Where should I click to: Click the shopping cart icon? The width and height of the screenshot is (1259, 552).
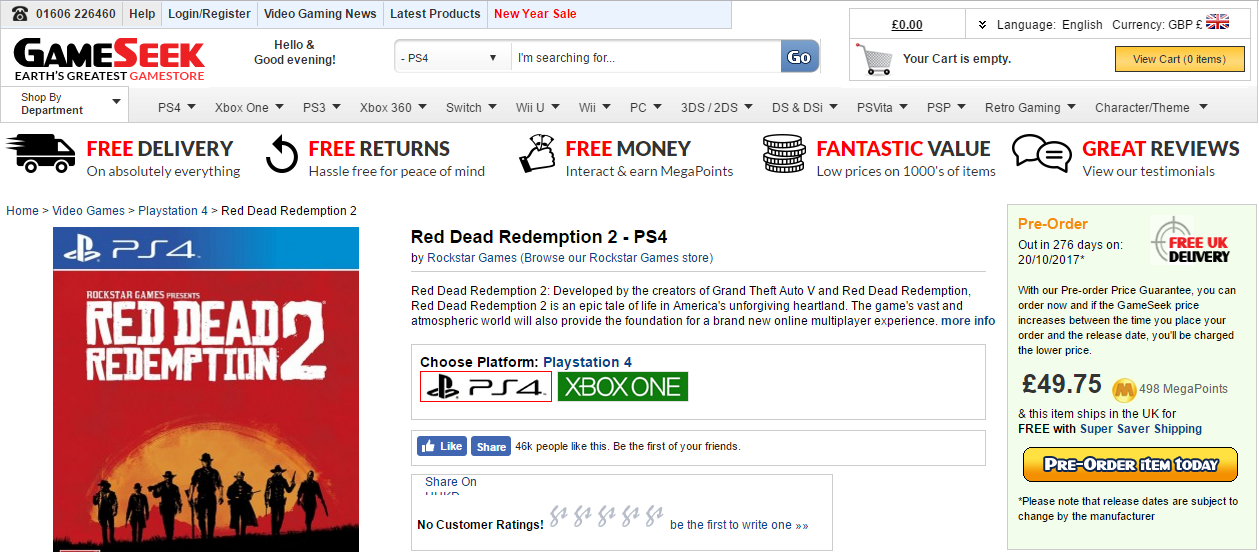tap(873, 59)
